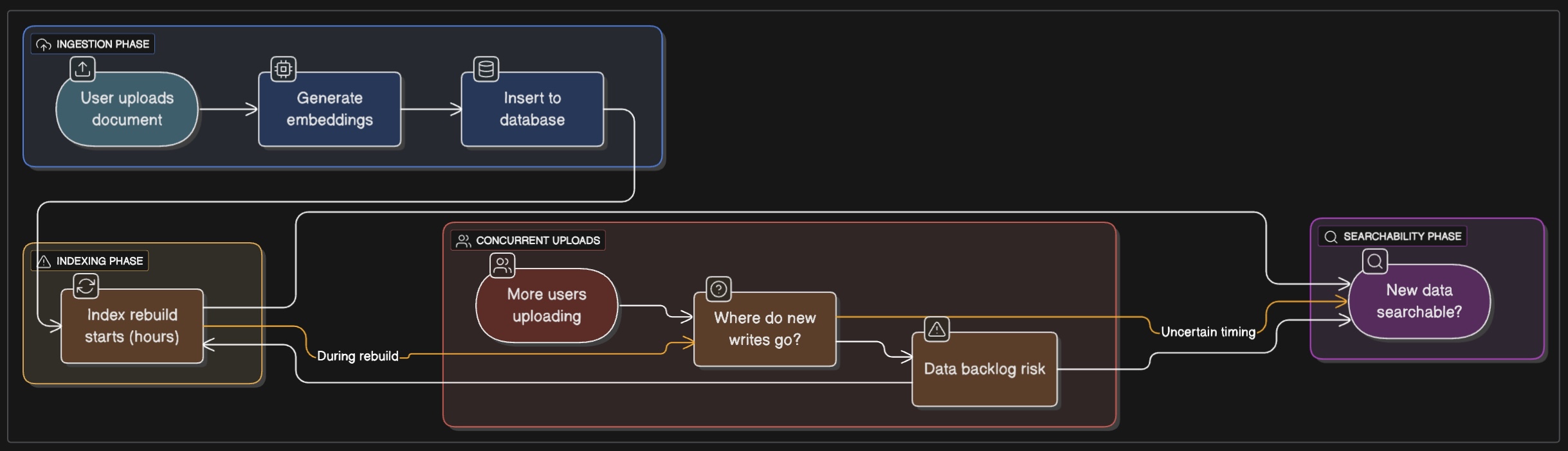Click the refresh icon on Index rebuild node
The width and height of the screenshot is (1568, 451).
coord(86,286)
